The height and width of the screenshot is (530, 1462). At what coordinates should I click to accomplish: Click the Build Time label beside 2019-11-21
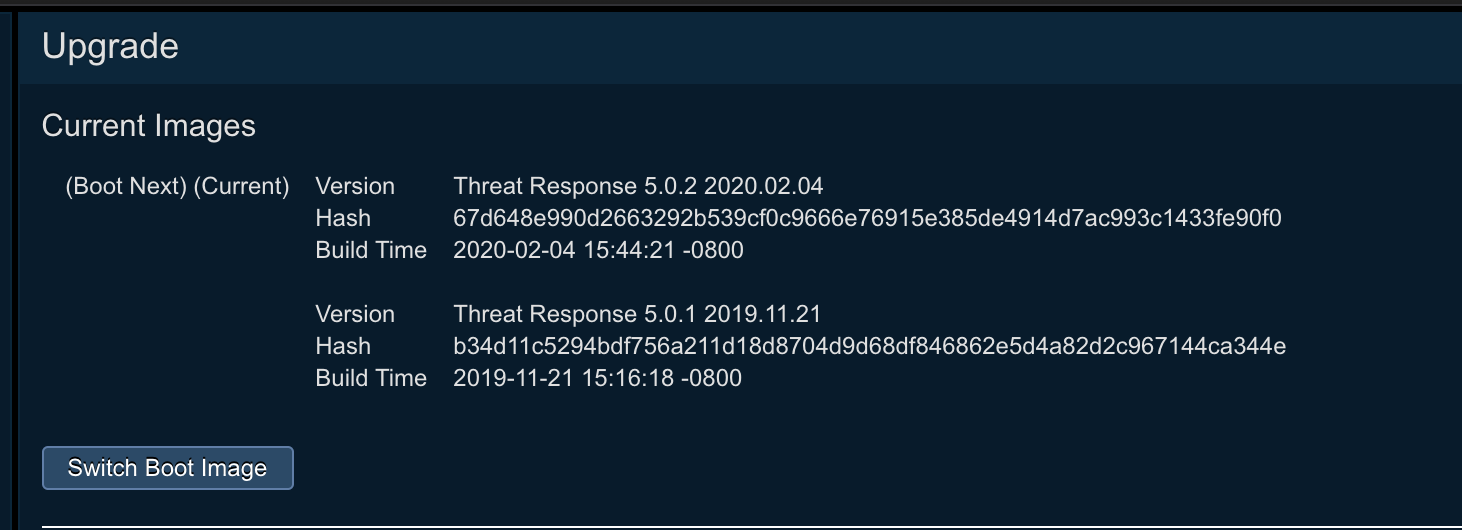pyautogui.click(x=371, y=378)
